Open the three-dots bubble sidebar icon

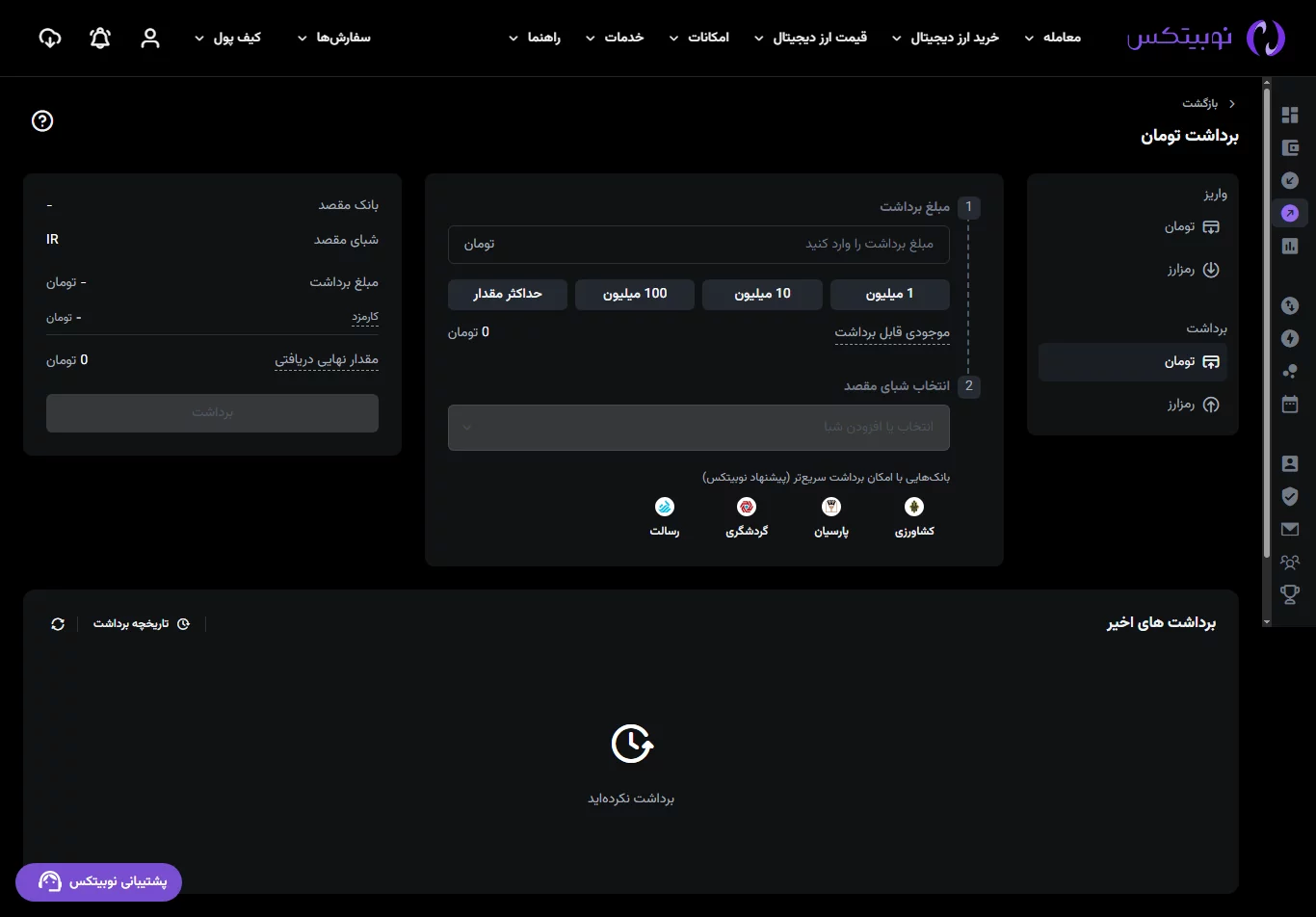pyautogui.click(x=1290, y=371)
